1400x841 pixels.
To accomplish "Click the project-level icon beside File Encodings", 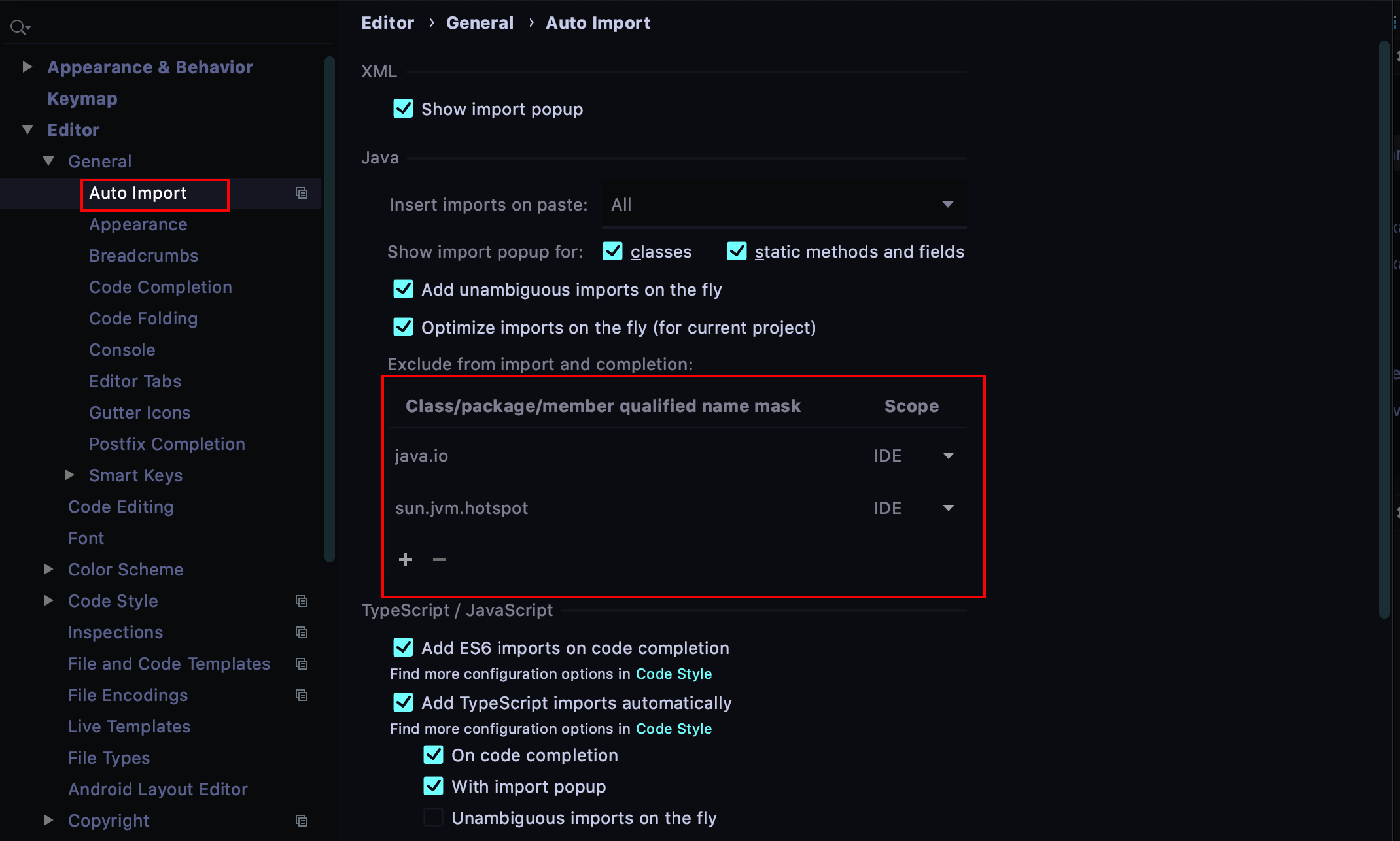I will pos(302,695).
